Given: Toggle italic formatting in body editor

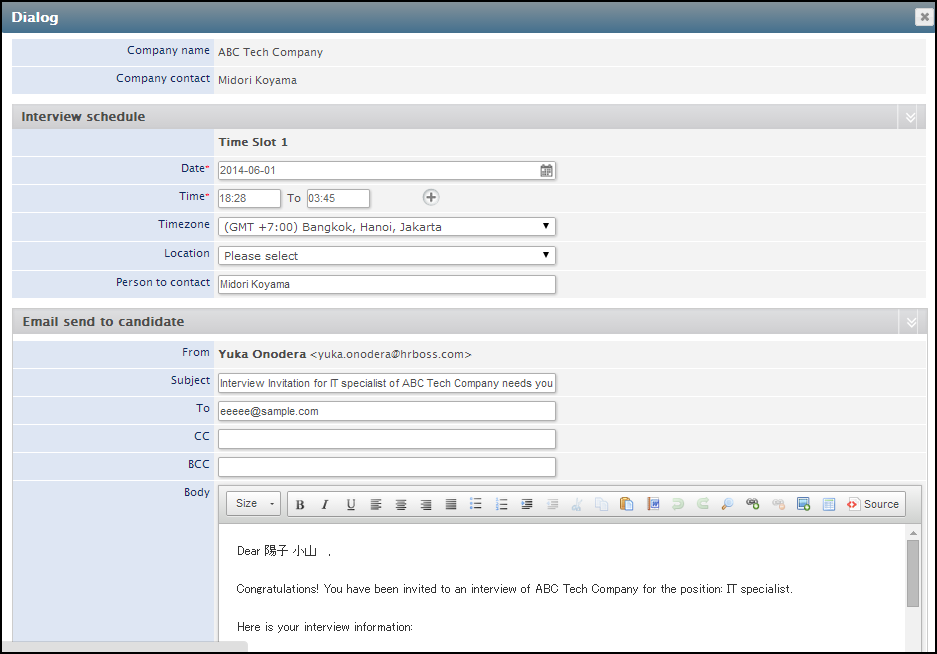Looking at the screenshot, I should [x=325, y=505].
